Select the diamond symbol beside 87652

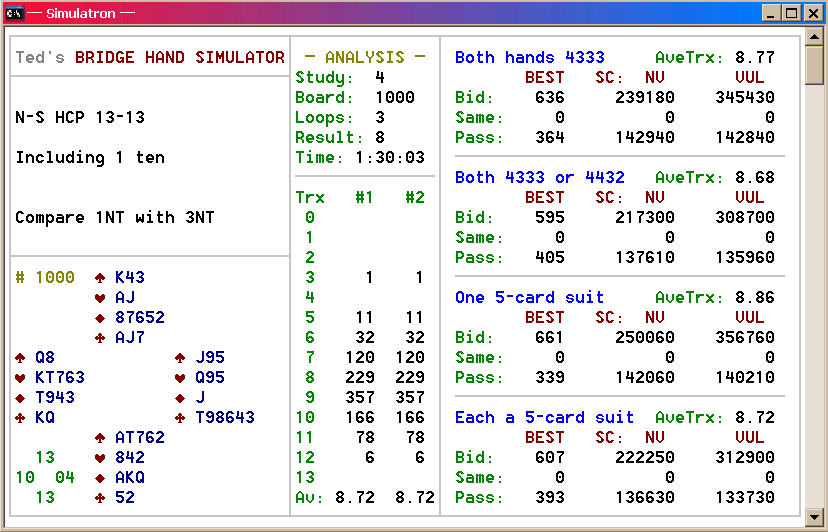[x=100, y=318]
